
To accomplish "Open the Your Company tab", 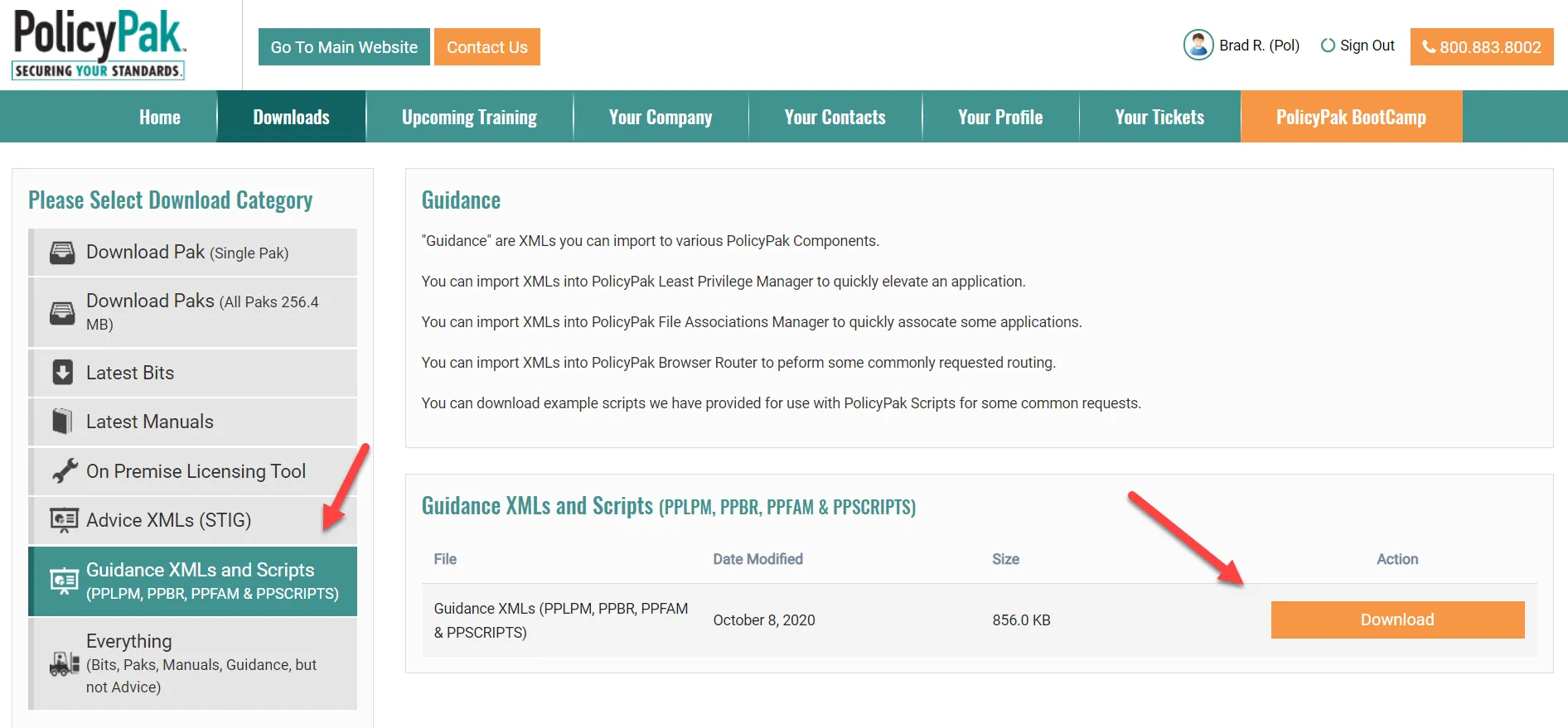I will pos(661,117).
